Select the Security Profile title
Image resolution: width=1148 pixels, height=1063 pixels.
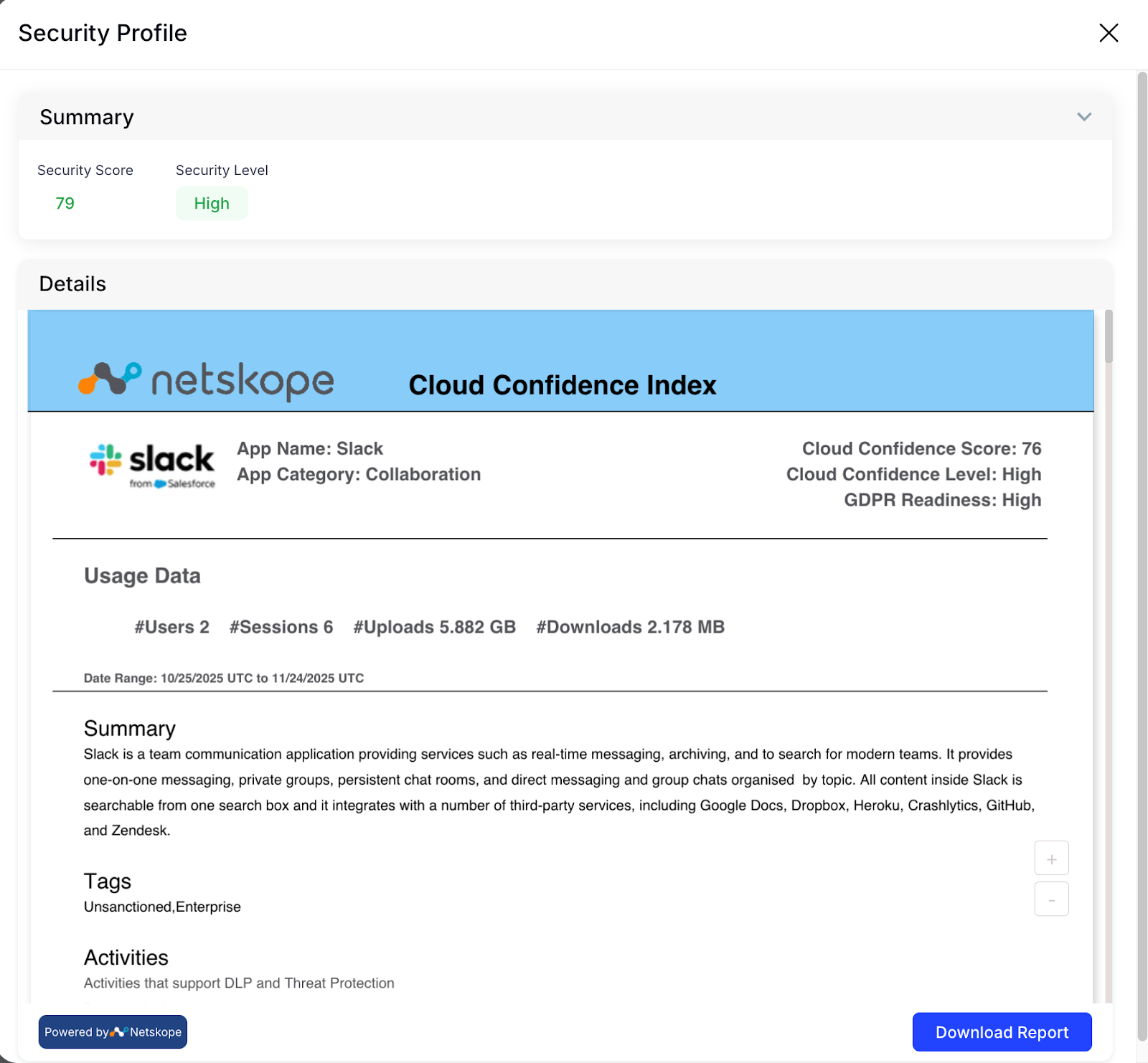point(102,33)
